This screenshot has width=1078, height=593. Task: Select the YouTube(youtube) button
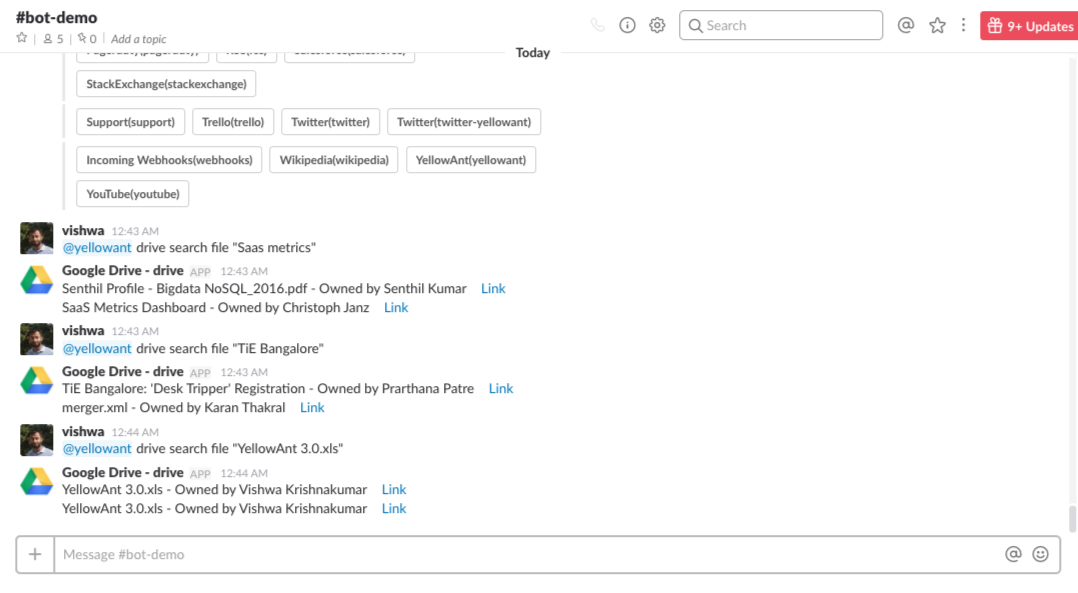coord(133,194)
